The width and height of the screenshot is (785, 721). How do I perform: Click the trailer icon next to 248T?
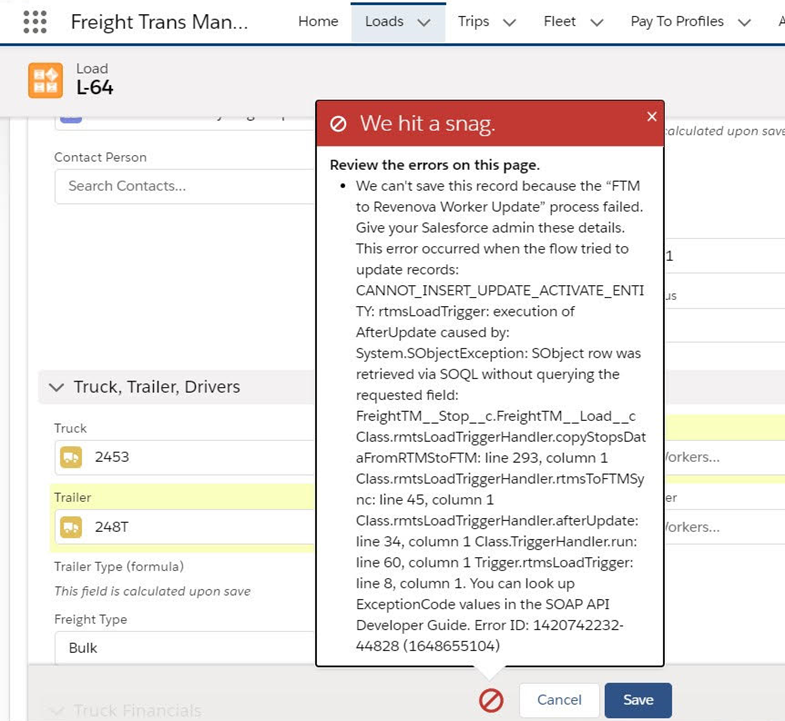70,527
